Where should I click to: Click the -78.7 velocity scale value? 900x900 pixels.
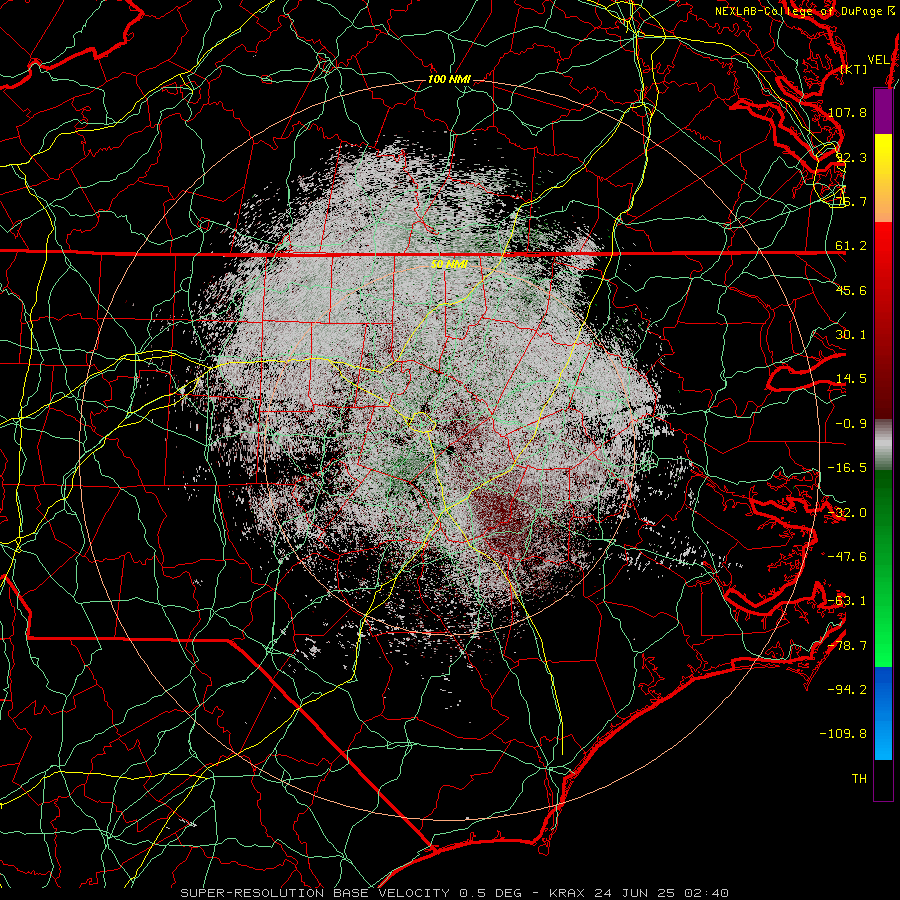(847, 646)
